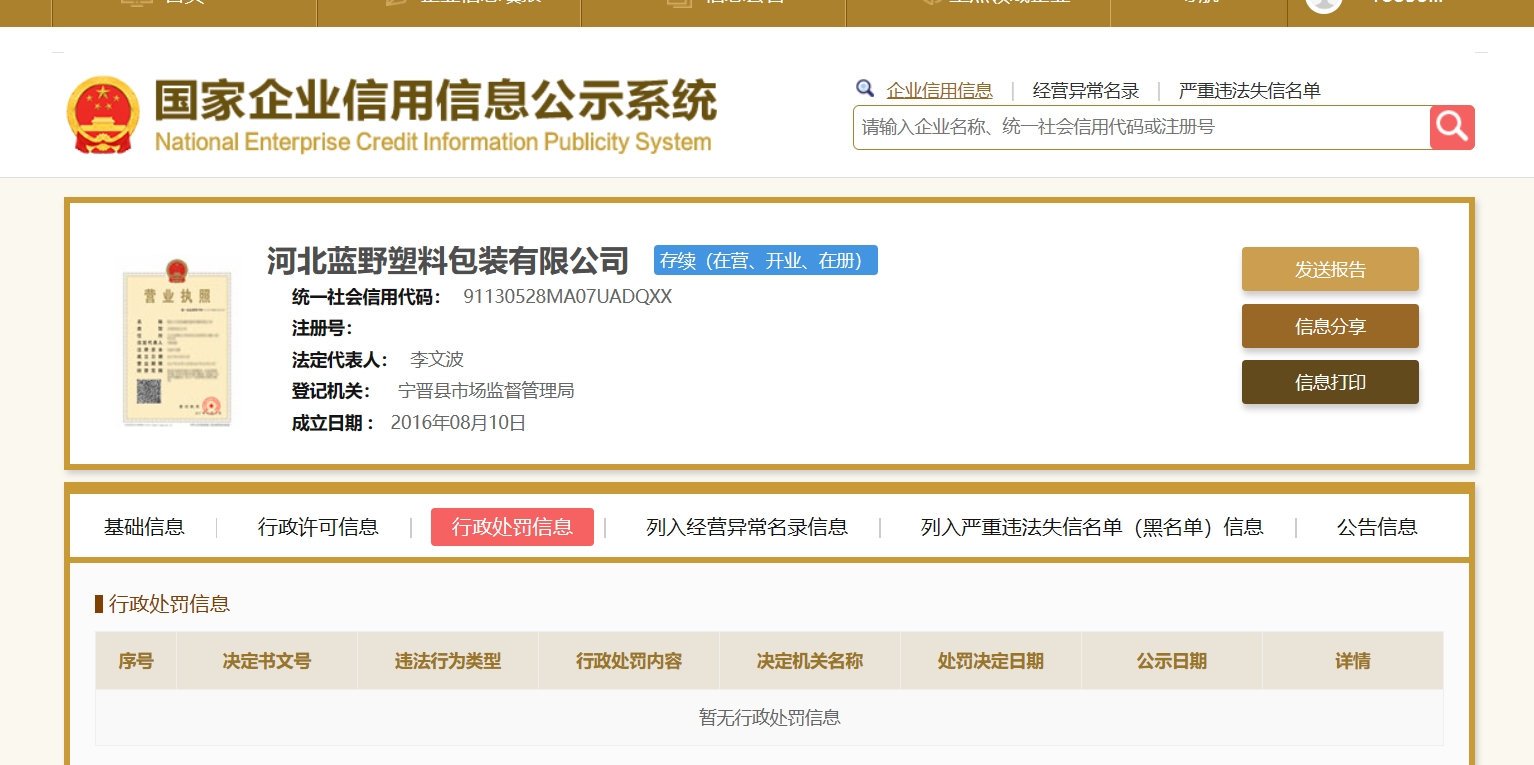This screenshot has height=765, width=1534.
Task: Click the 发送报告 button
Action: (x=1330, y=269)
